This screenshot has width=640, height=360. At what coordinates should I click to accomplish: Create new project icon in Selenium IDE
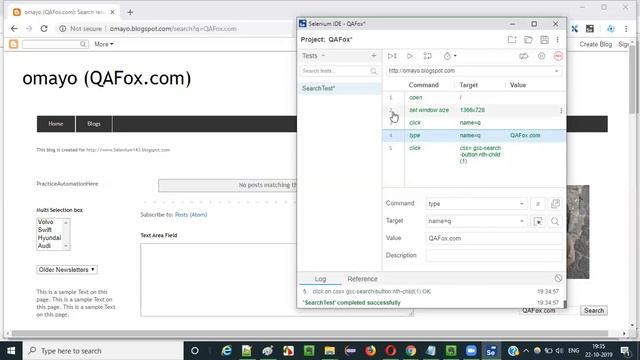pos(512,40)
